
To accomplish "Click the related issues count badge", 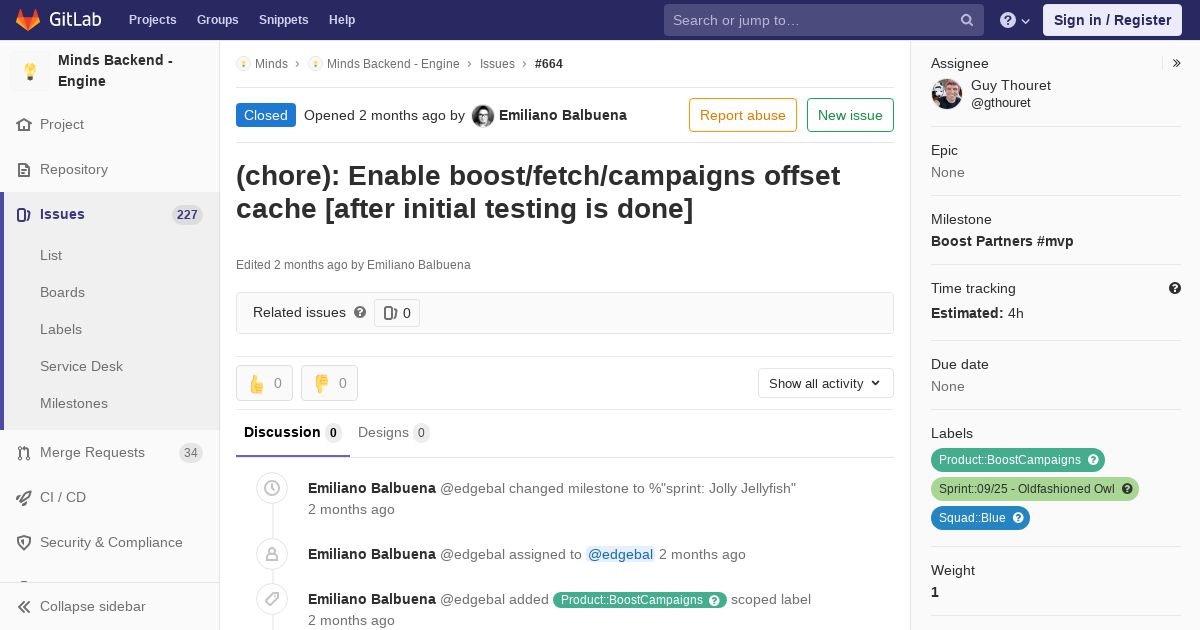I will [397, 313].
